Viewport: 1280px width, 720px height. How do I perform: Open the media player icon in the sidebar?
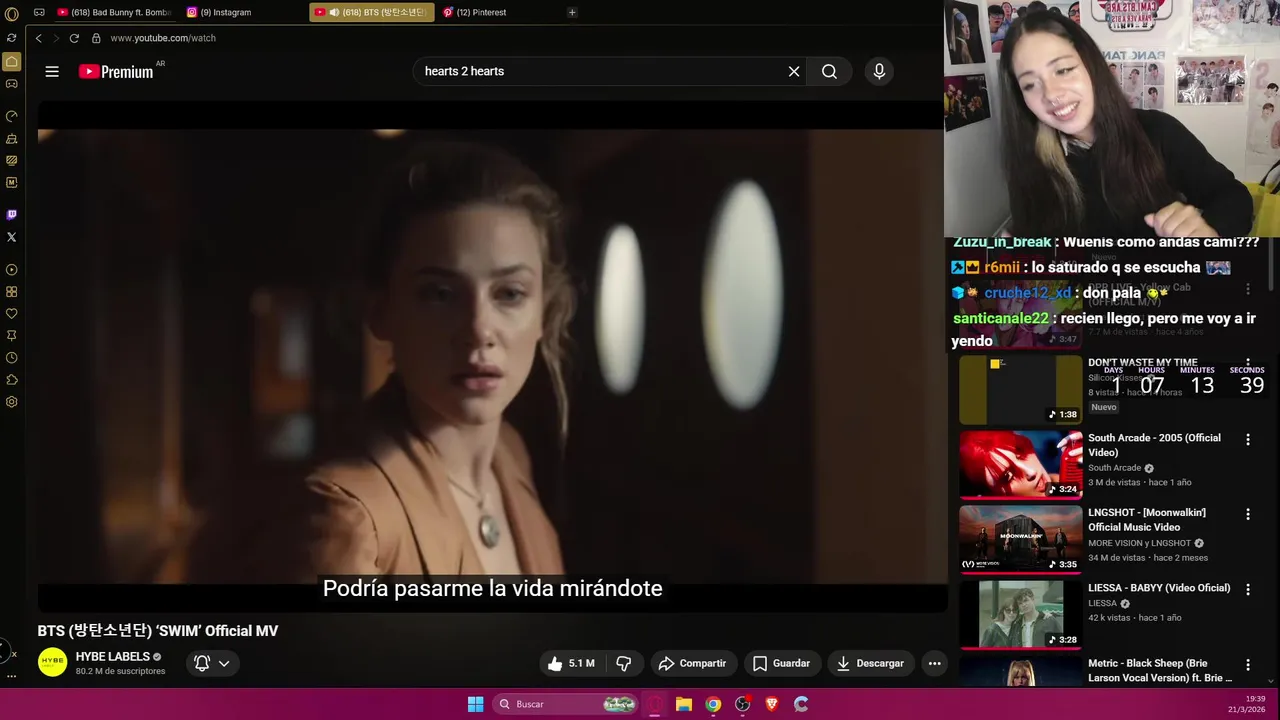click(x=11, y=270)
